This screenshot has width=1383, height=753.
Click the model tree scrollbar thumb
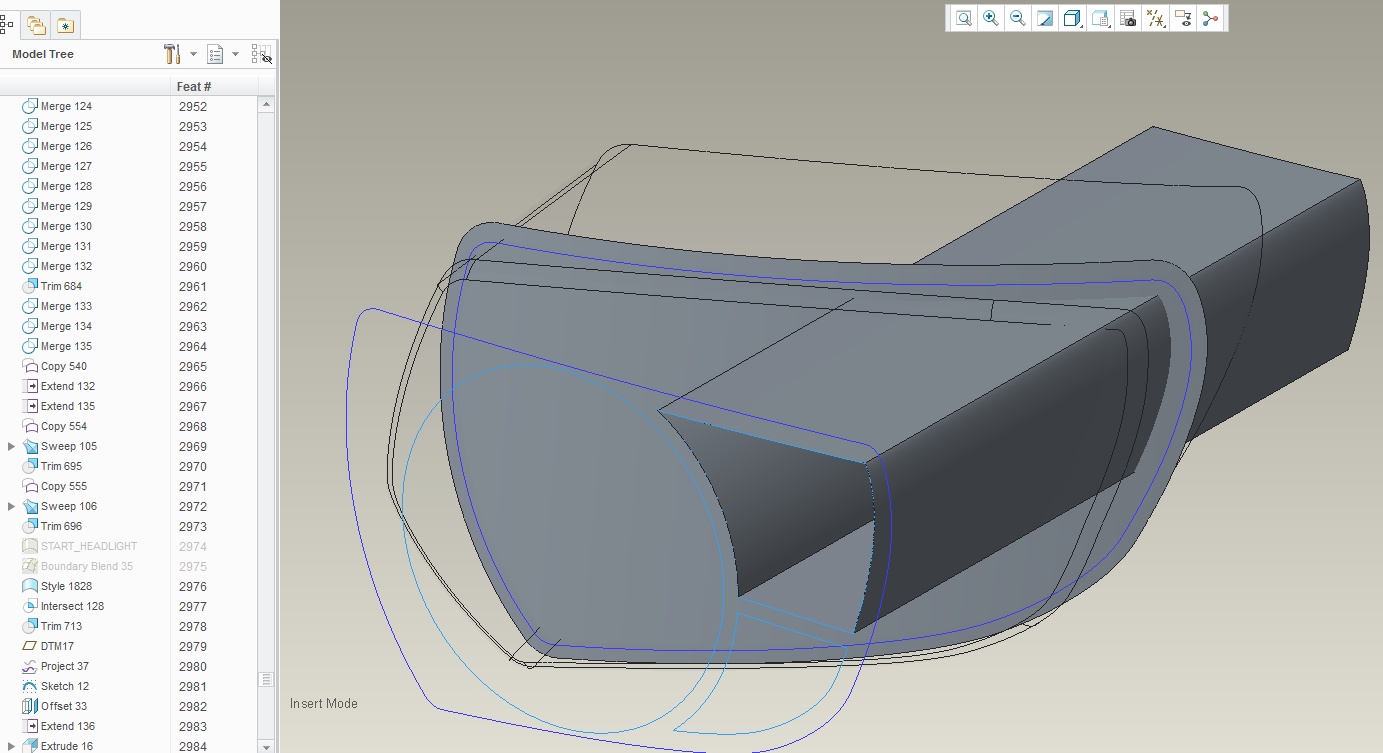coord(266,679)
